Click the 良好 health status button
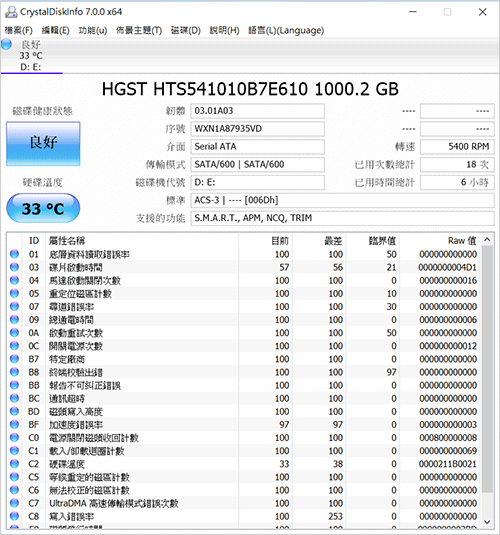 click(x=43, y=144)
